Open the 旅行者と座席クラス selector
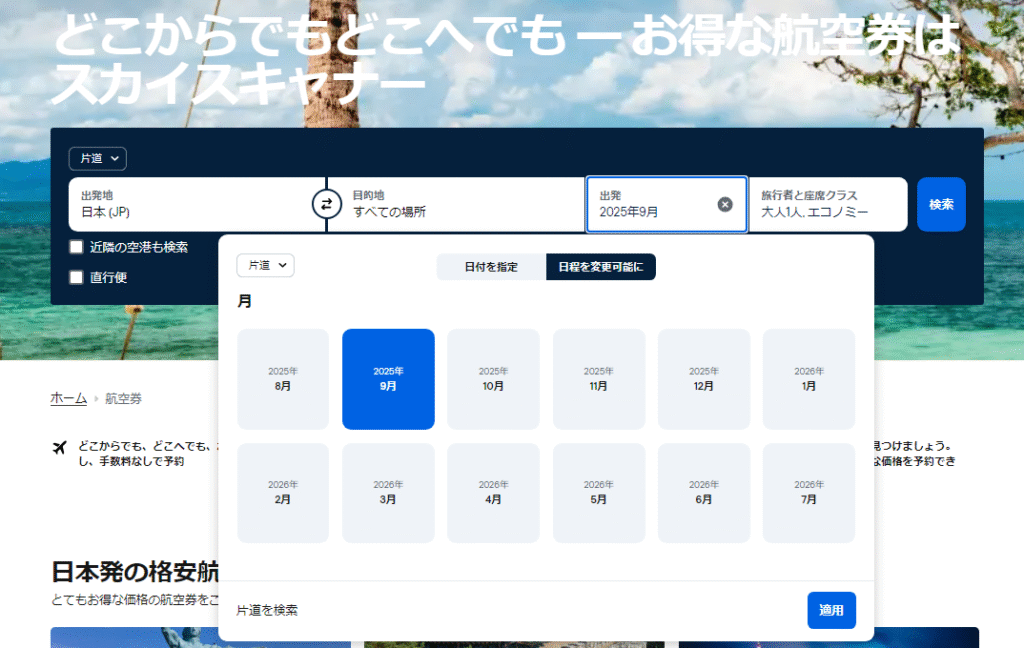The height and width of the screenshot is (648, 1024). point(828,204)
